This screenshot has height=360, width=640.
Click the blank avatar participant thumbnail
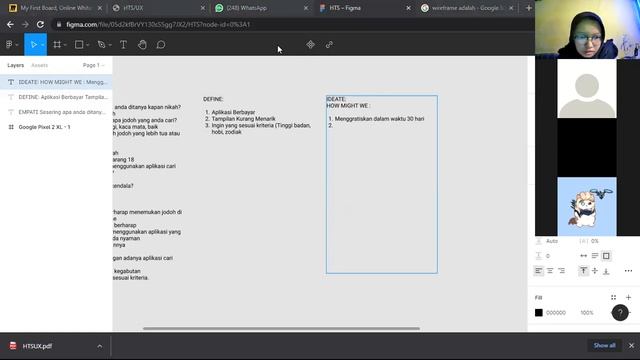click(587, 88)
